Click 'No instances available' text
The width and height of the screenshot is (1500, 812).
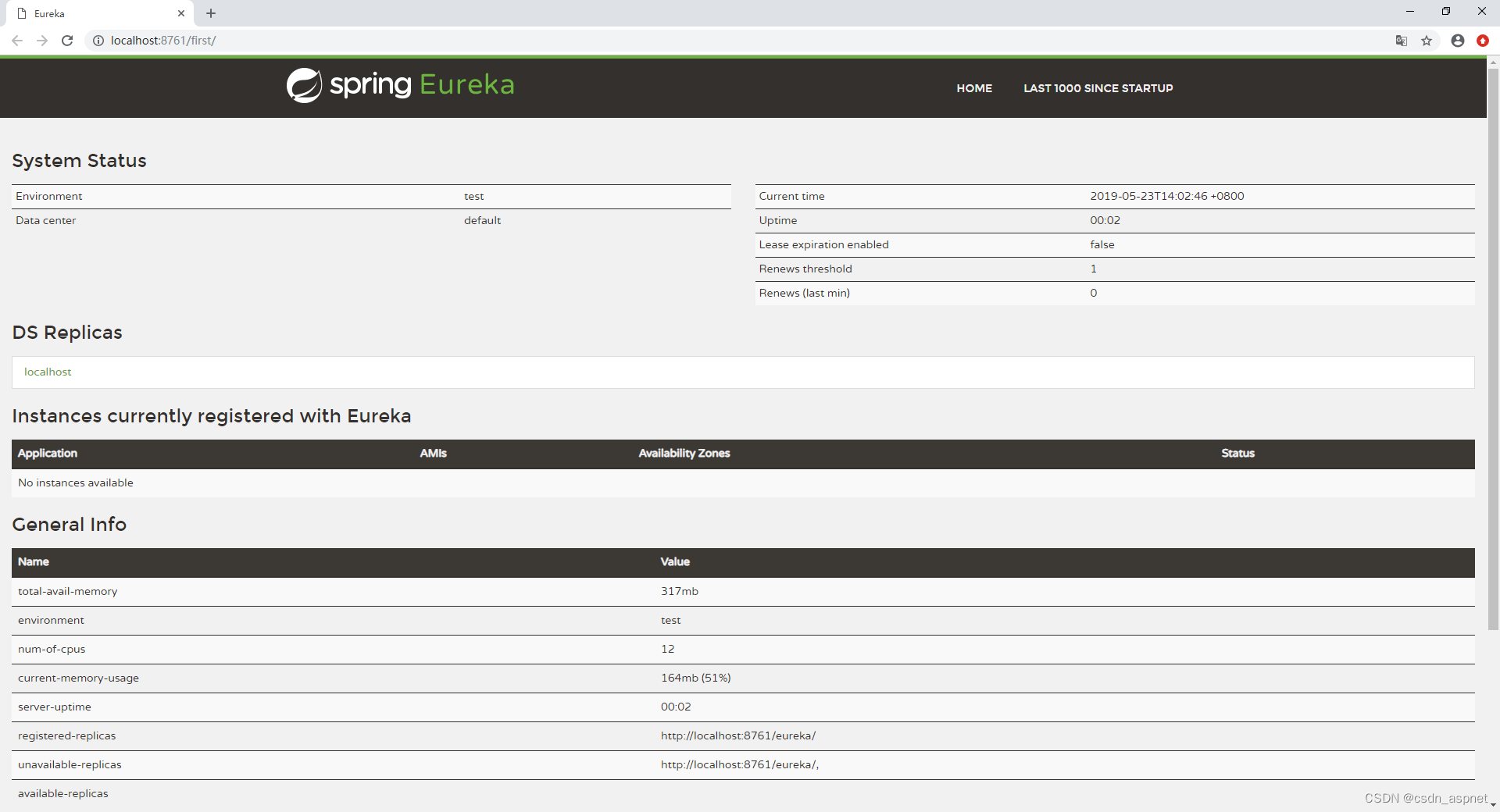point(76,483)
